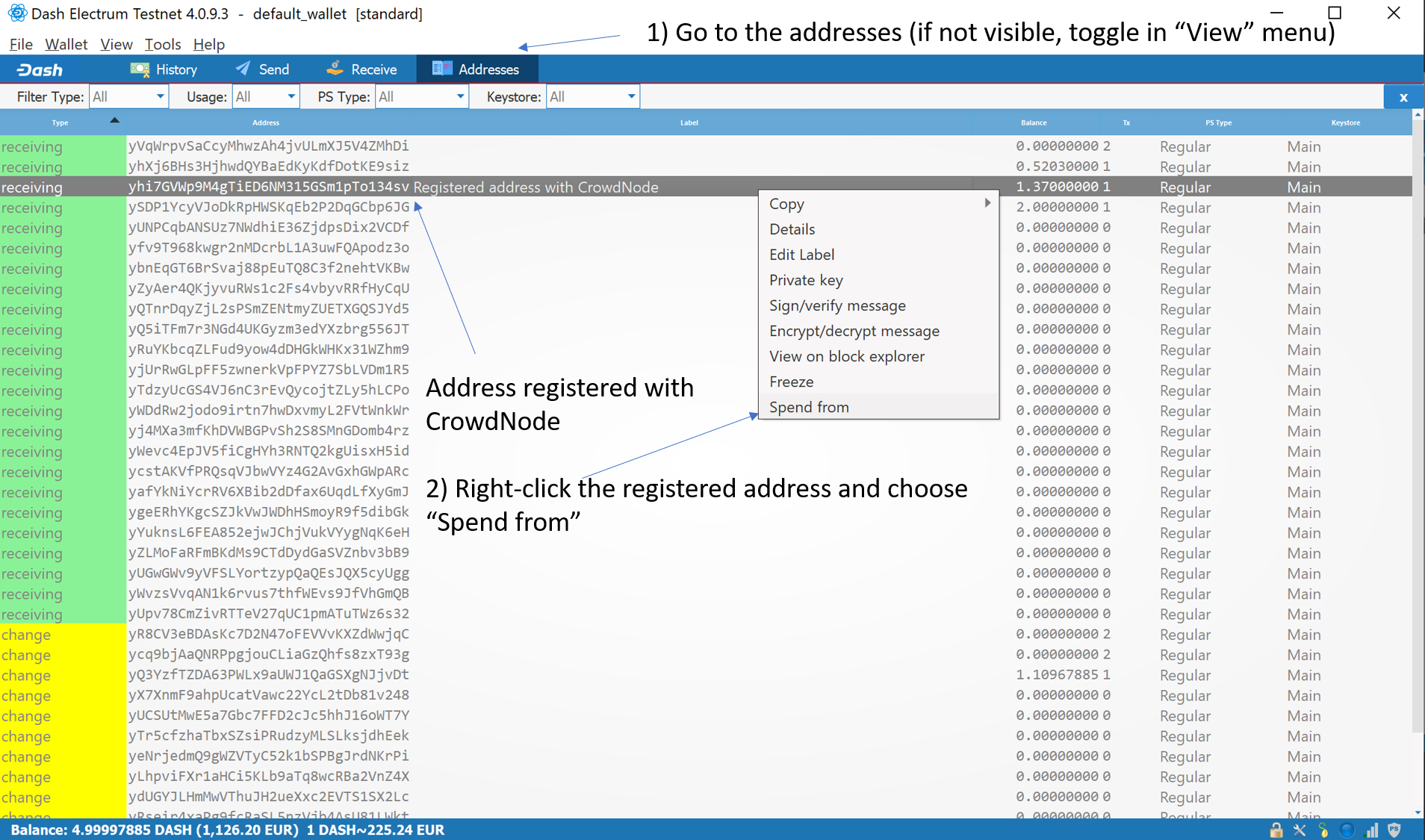Screen dimensions: 1425x840
Task: Select address yVqWrpvSaCcyMhwzAh4jvULmXJ5V4ZMhDi
Action: click(268, 146)
